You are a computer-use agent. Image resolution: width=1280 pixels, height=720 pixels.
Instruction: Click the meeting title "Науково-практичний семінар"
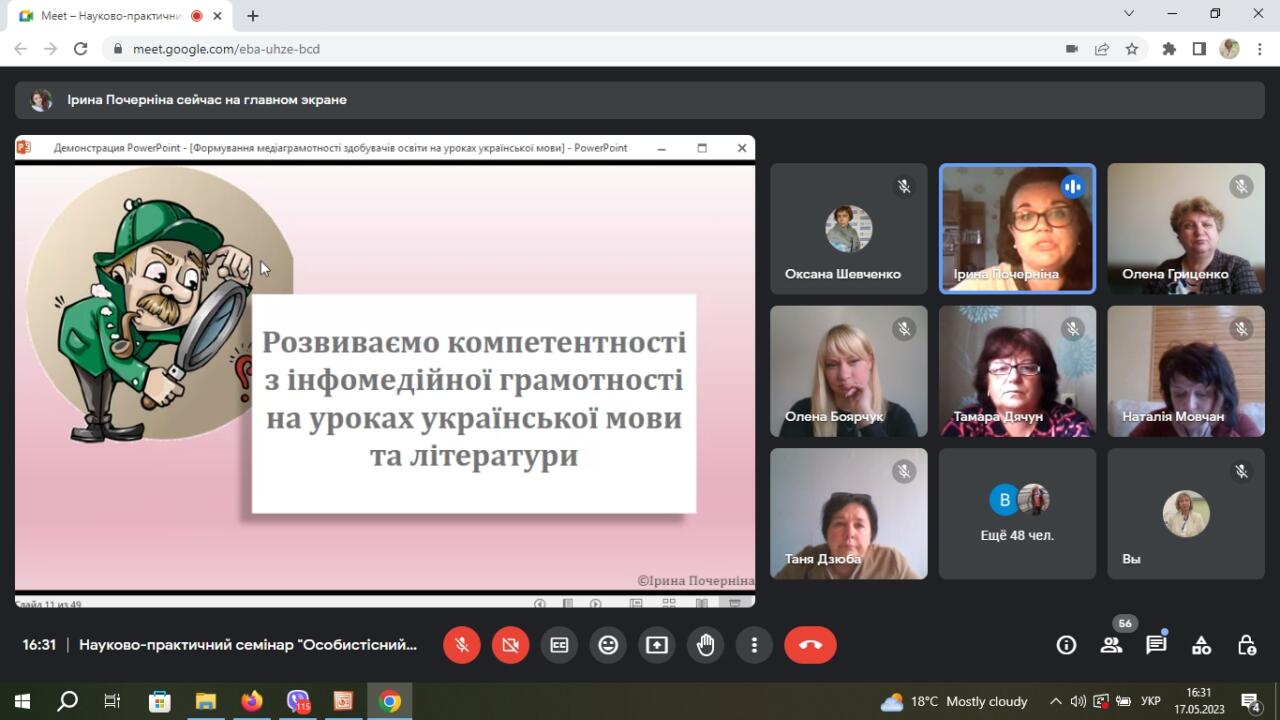(248, 645)
